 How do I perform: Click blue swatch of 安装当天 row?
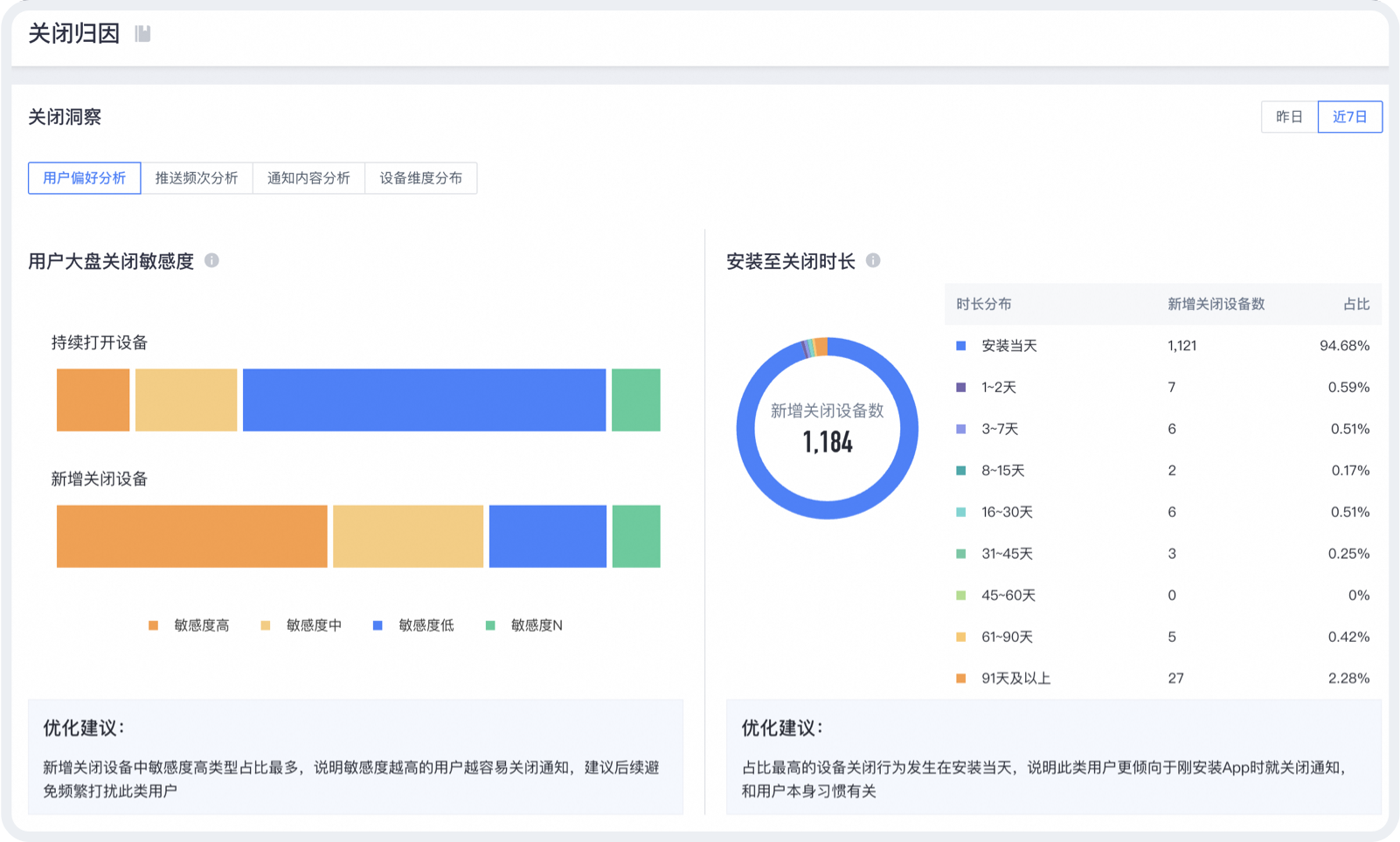click(x=961, y=346)
